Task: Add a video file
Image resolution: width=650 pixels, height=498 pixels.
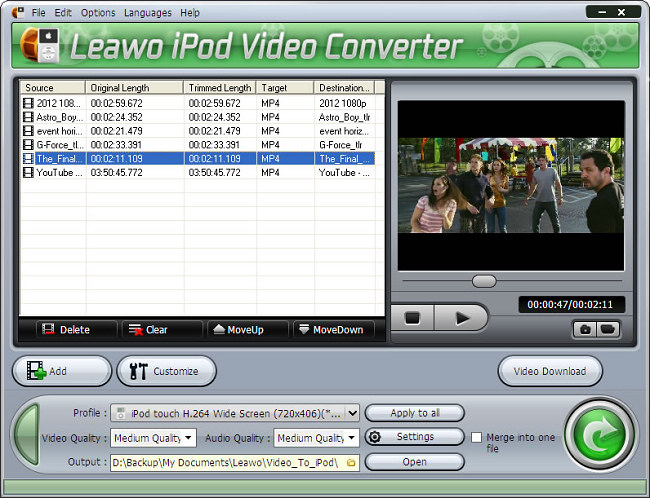Action: click(62, 371)
